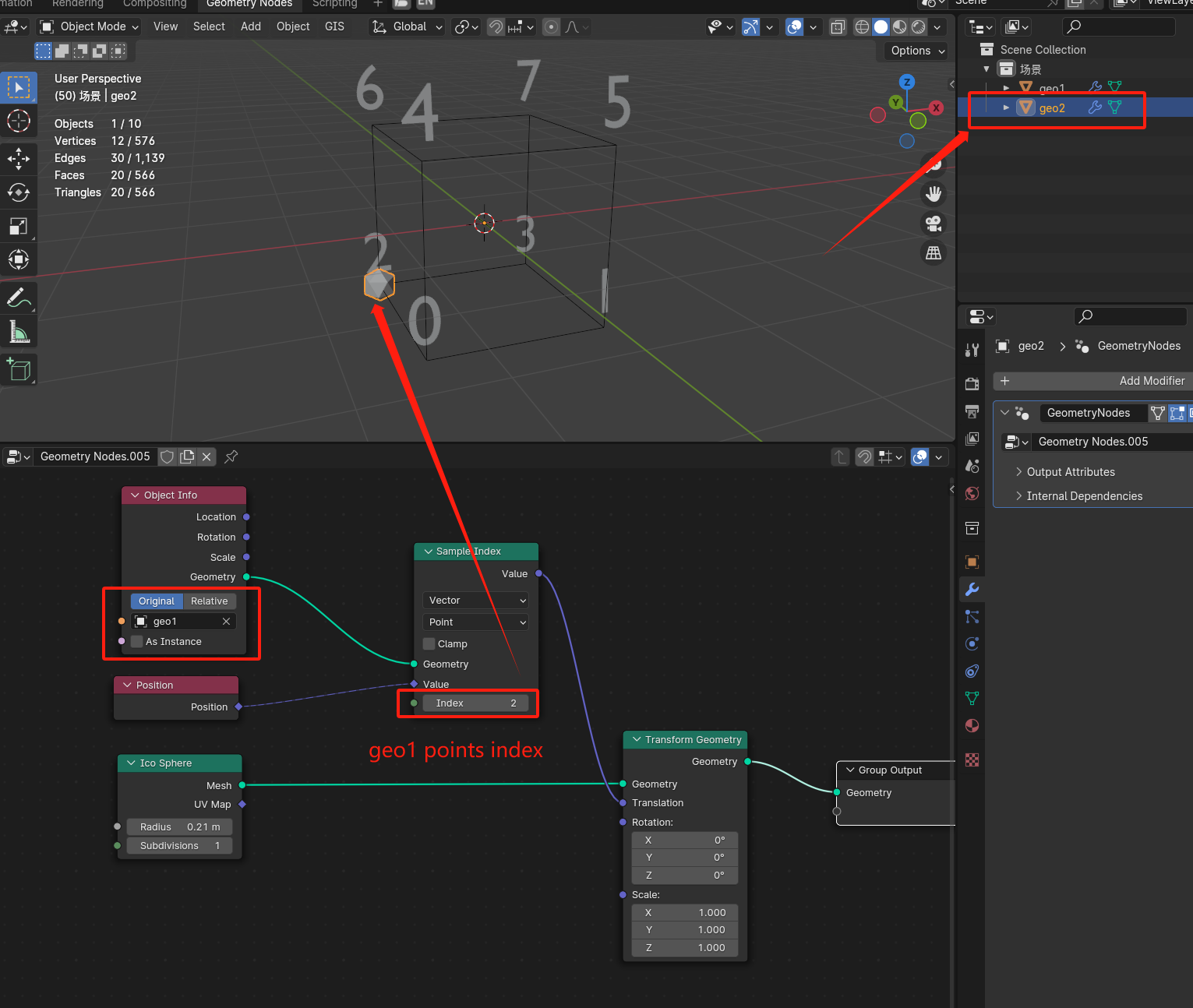Click the X axis on navigation gizmo
Screen dimensions: 1193x1008
[x=936, y=107]
